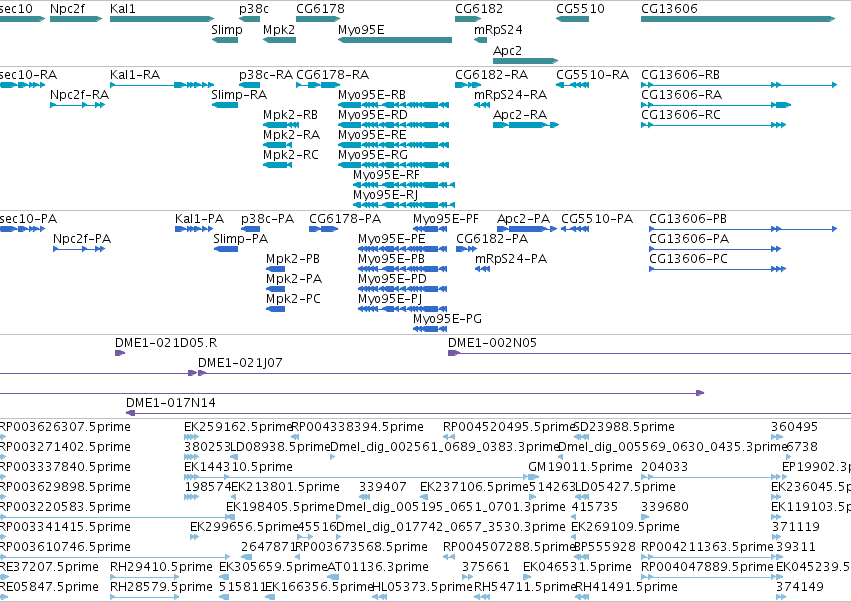
Task: Select the Npc2f-RA transcript glyph
Action: pos(78,105)
